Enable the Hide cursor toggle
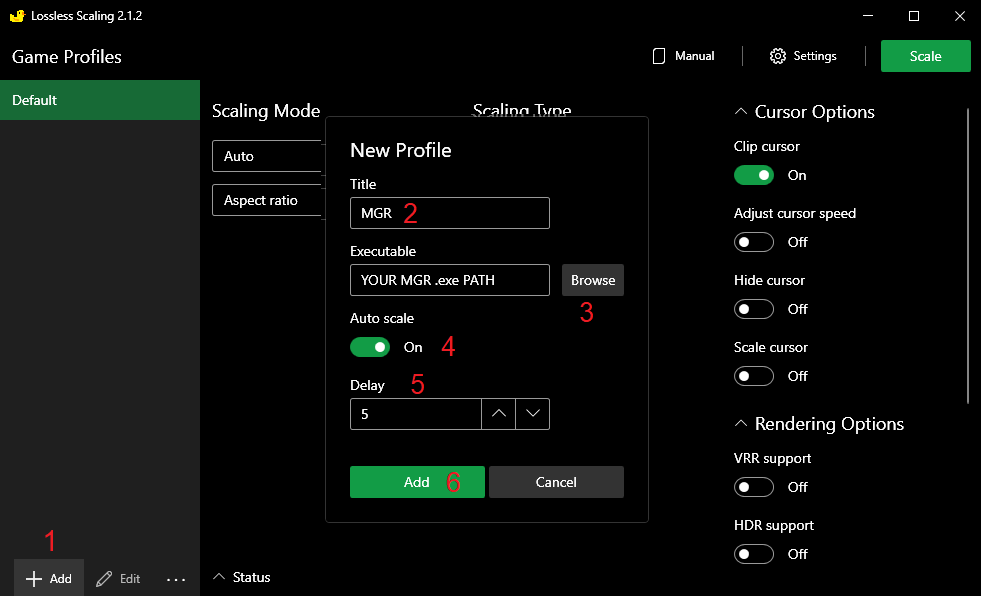The width and height of the screenshot is (981, 596). click(x=754, y=309)
